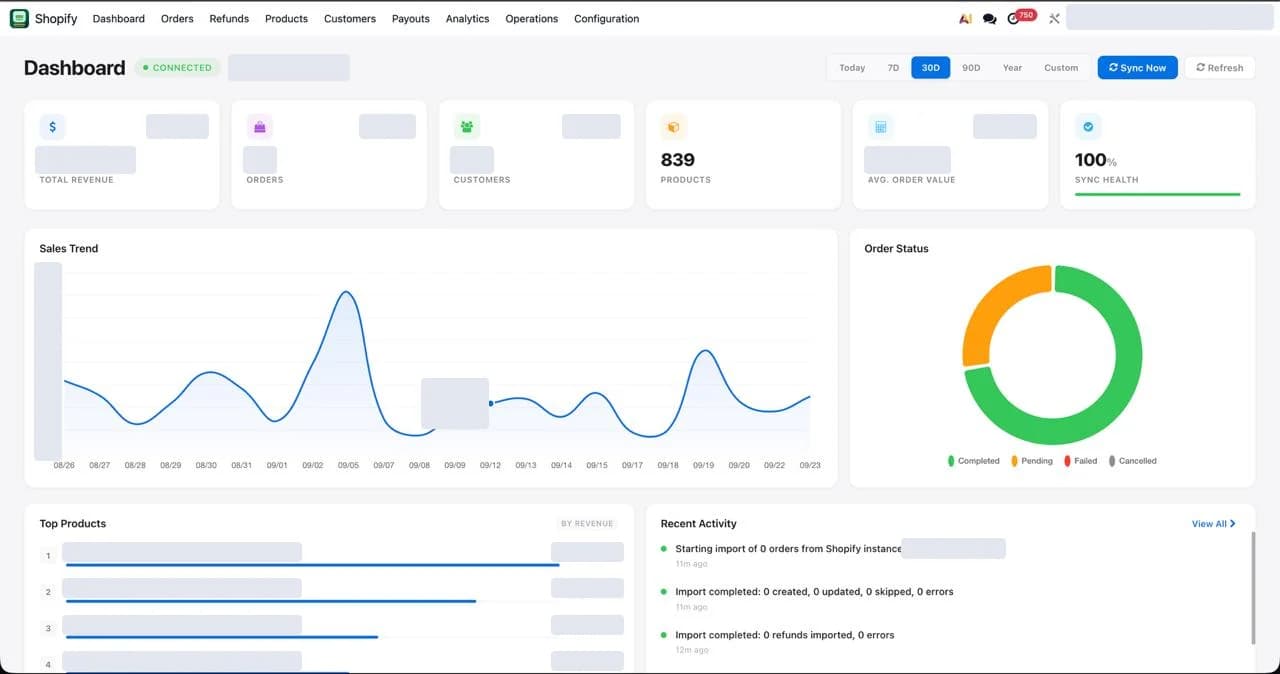Toggle Failed in chart legend

coord(1080,461)
